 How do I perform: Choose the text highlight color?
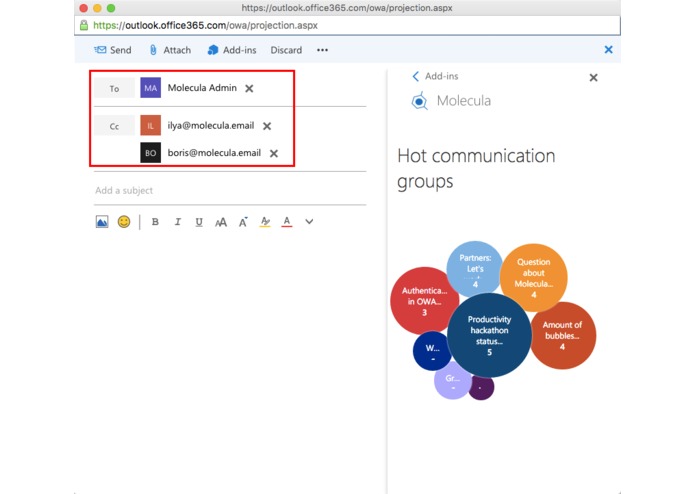[x=265, y=222]
